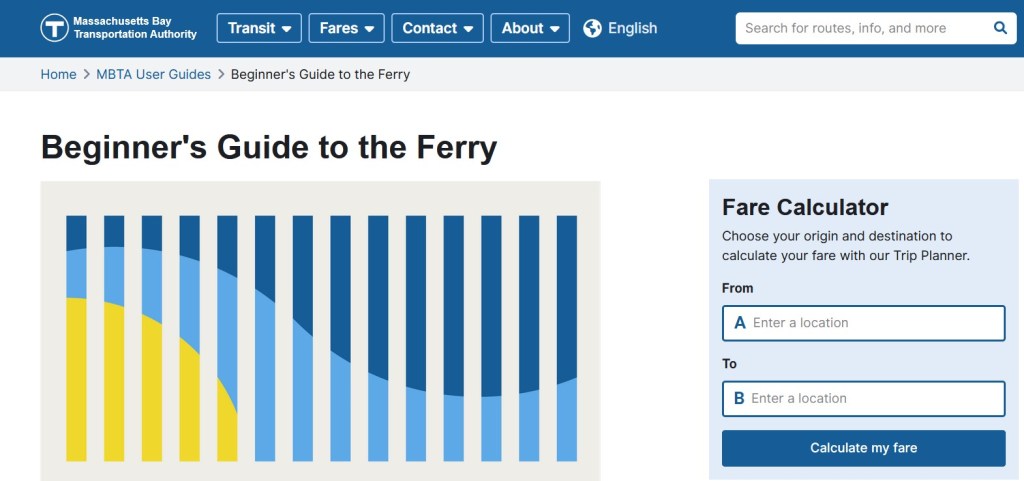Click the letter B destination marker
1024x481 pixels.
739,398
